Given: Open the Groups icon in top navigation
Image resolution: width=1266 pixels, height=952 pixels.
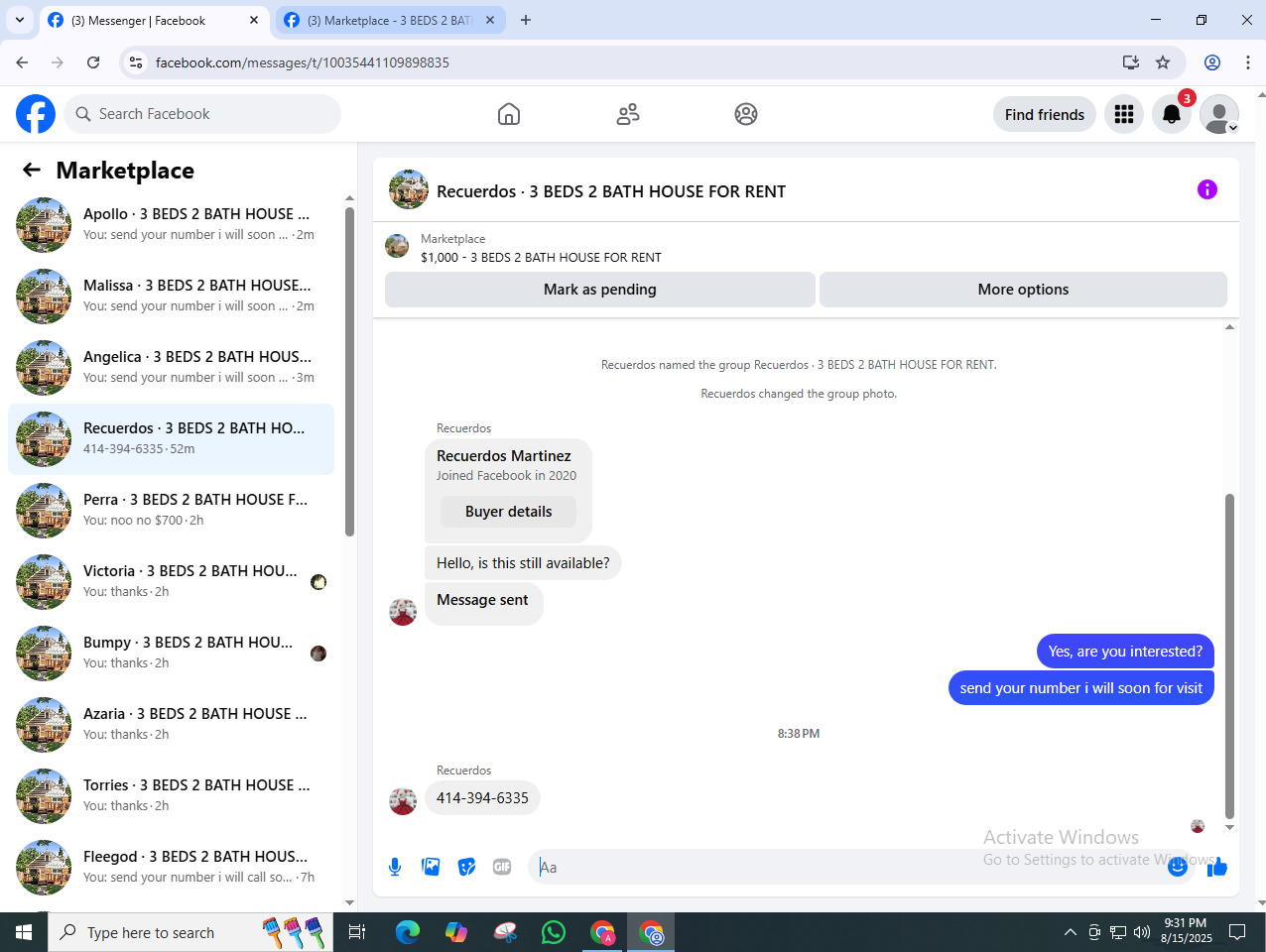Looking at the screenshot, I should tap(746, 114).
